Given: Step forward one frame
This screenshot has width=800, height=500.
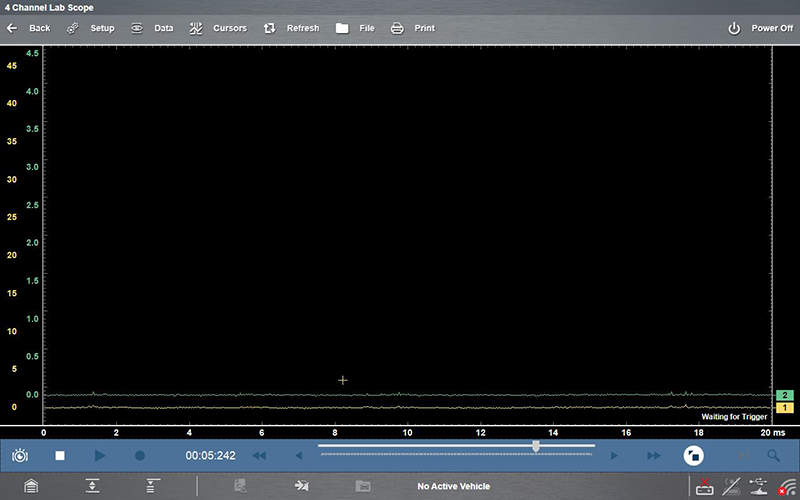Looking at the screenshot, I should (614, 455).
